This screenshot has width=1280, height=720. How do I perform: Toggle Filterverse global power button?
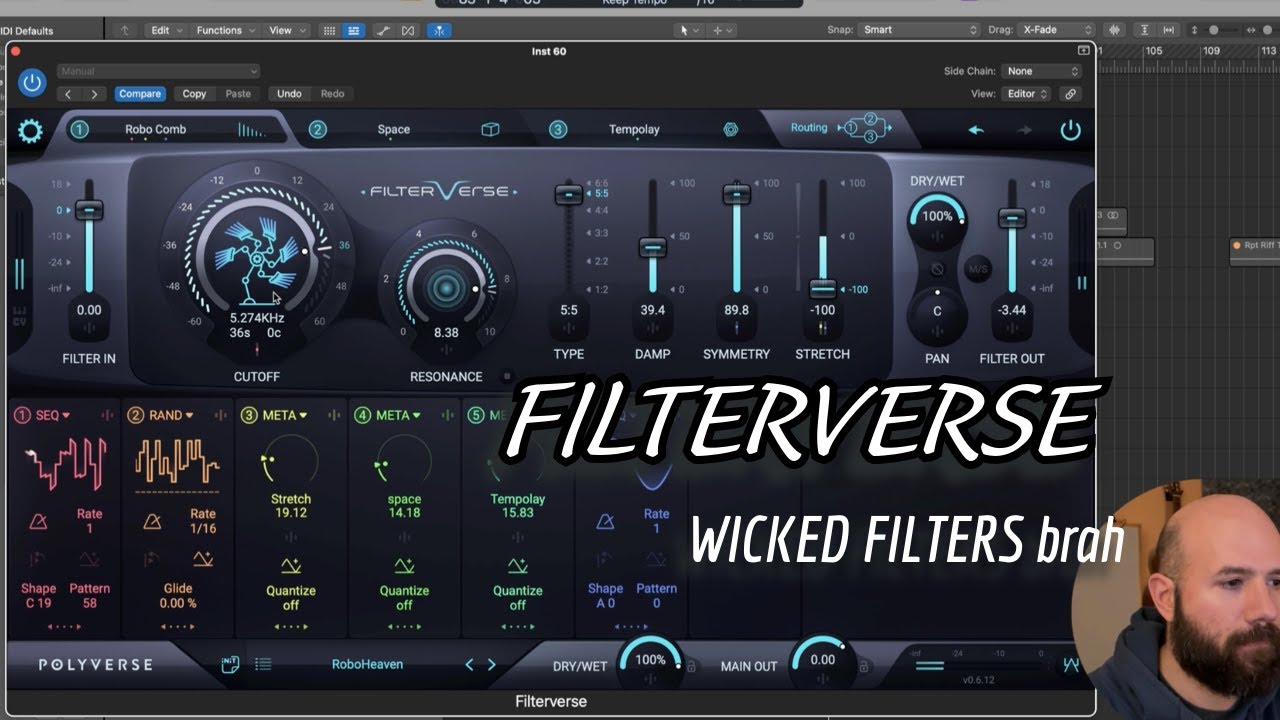coord(1071,130)
